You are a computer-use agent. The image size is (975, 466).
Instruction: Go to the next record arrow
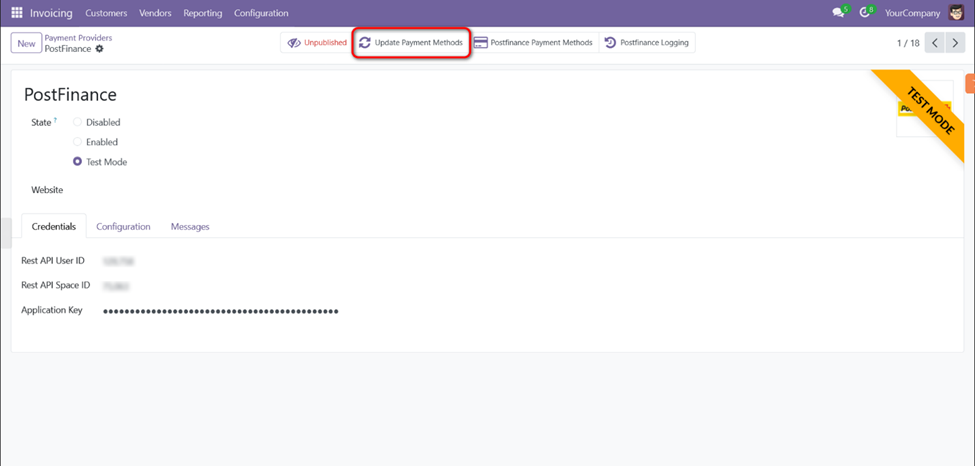[957, 43]
